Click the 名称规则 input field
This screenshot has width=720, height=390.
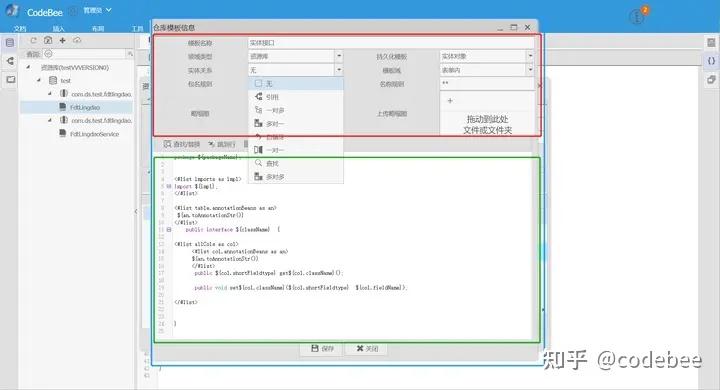[487, 83]
